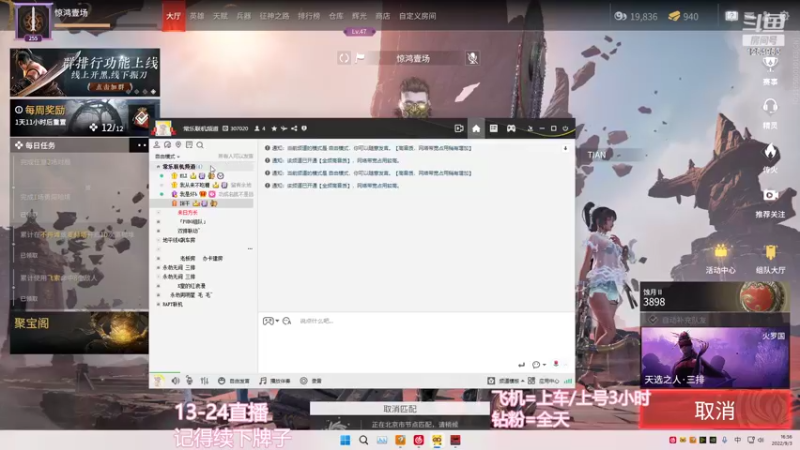Open the Lv.47 level badge

[359, 32]
